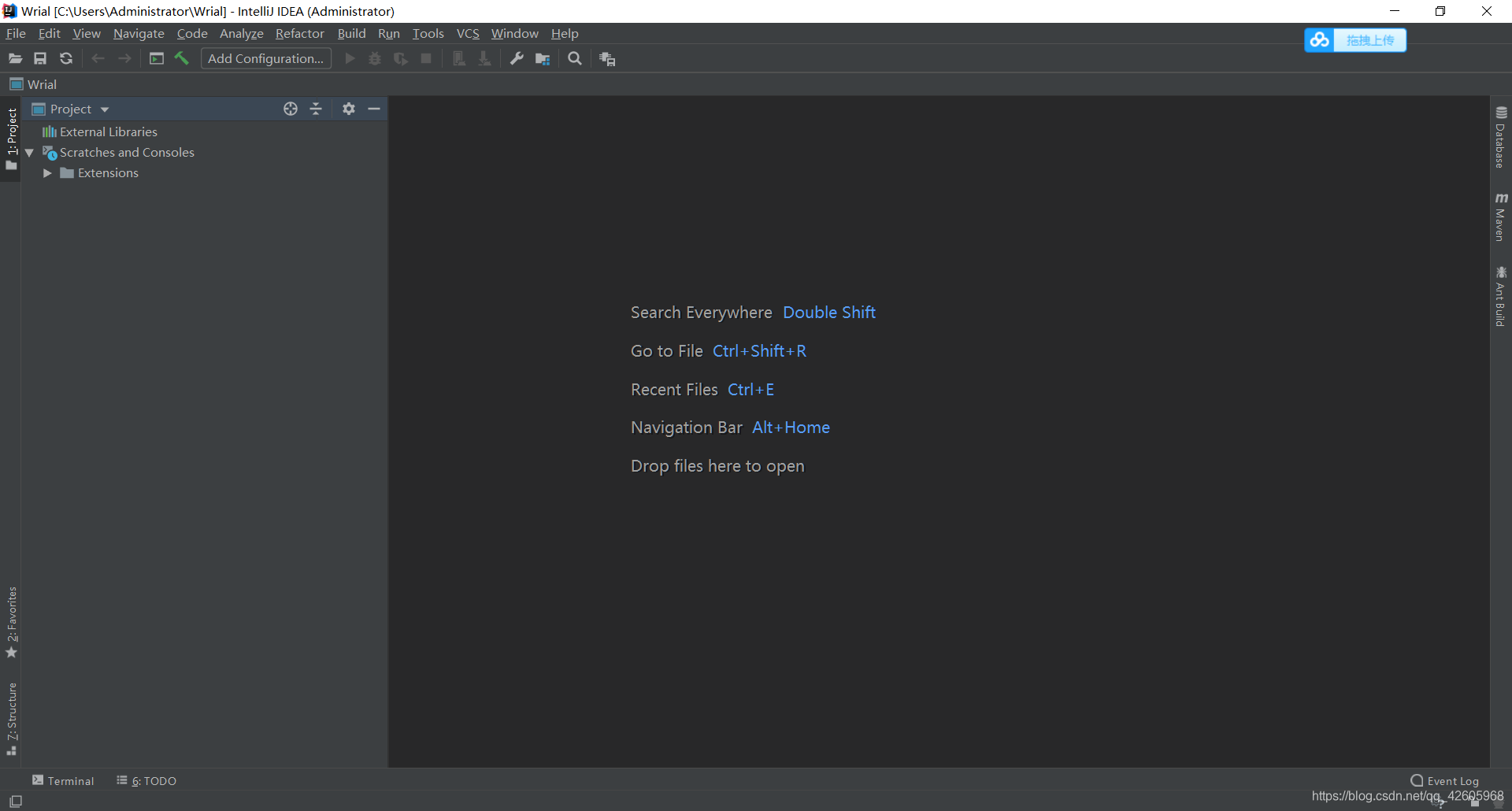Screen dimensions: 1512x811
Task: Open the 6: TODO tool window
Action: [x=146, y=780]
